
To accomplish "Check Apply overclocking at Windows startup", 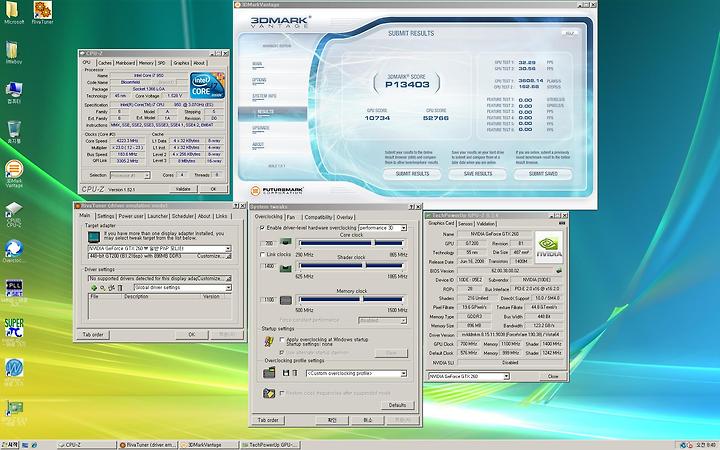I will 282,340.
